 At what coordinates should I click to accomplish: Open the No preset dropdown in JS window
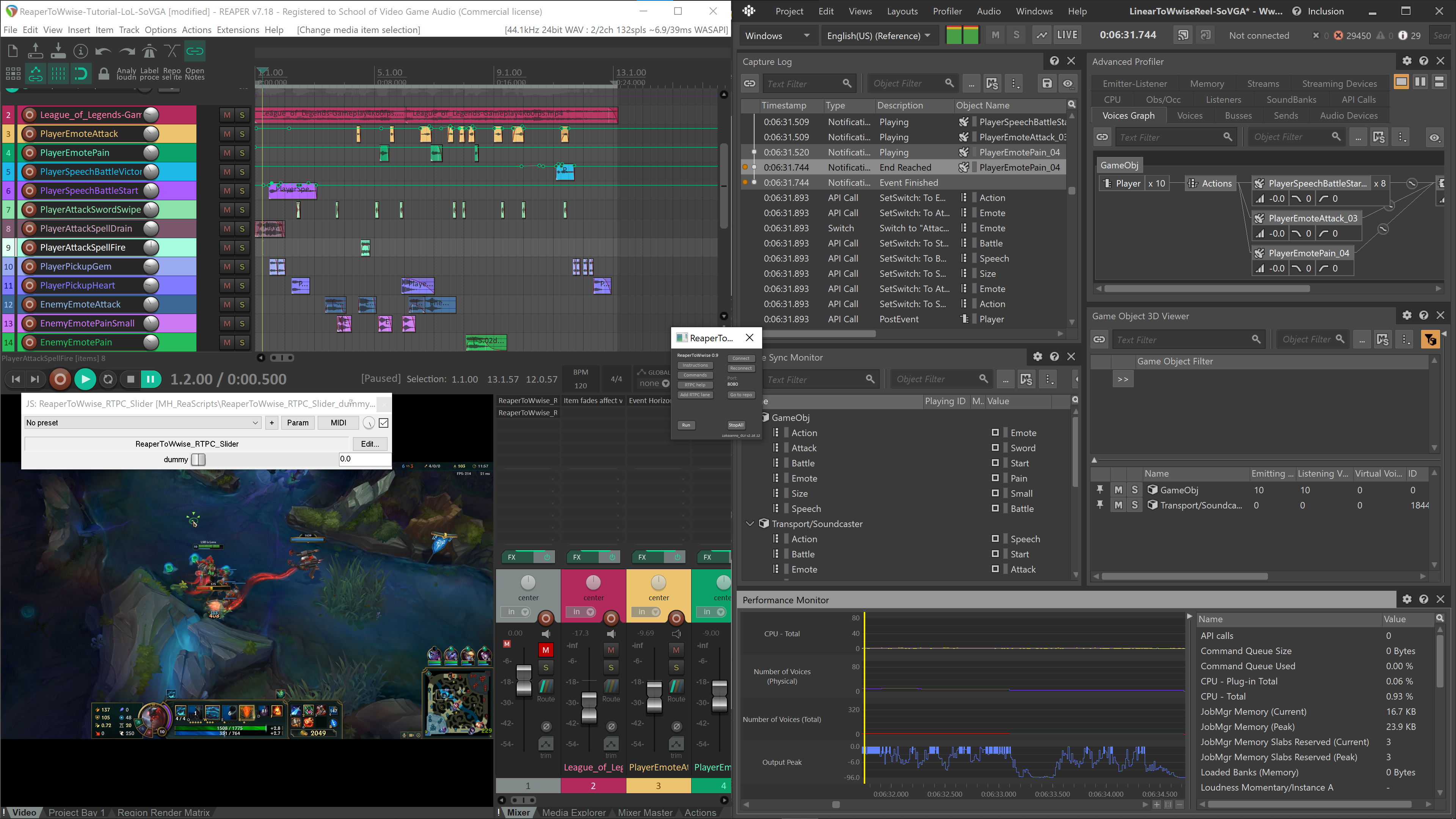click(143, 423)
